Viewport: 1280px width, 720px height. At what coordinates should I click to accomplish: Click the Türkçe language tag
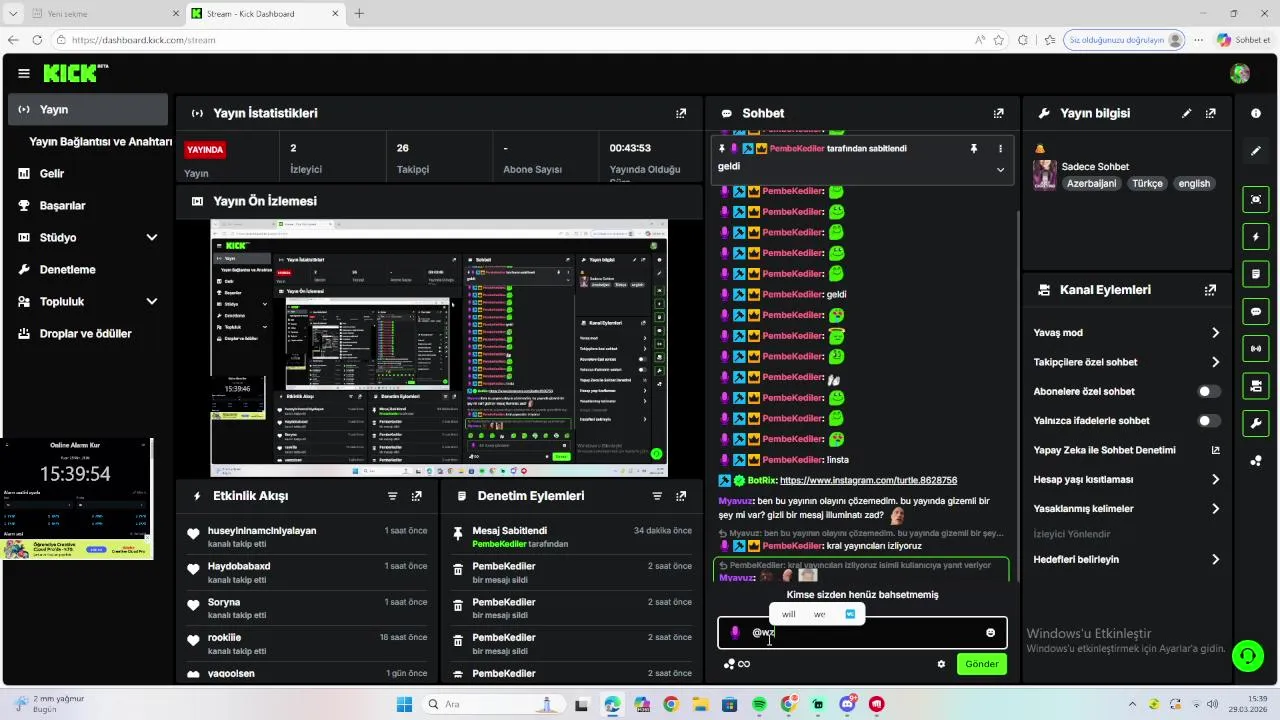[x=1147, y=184]
